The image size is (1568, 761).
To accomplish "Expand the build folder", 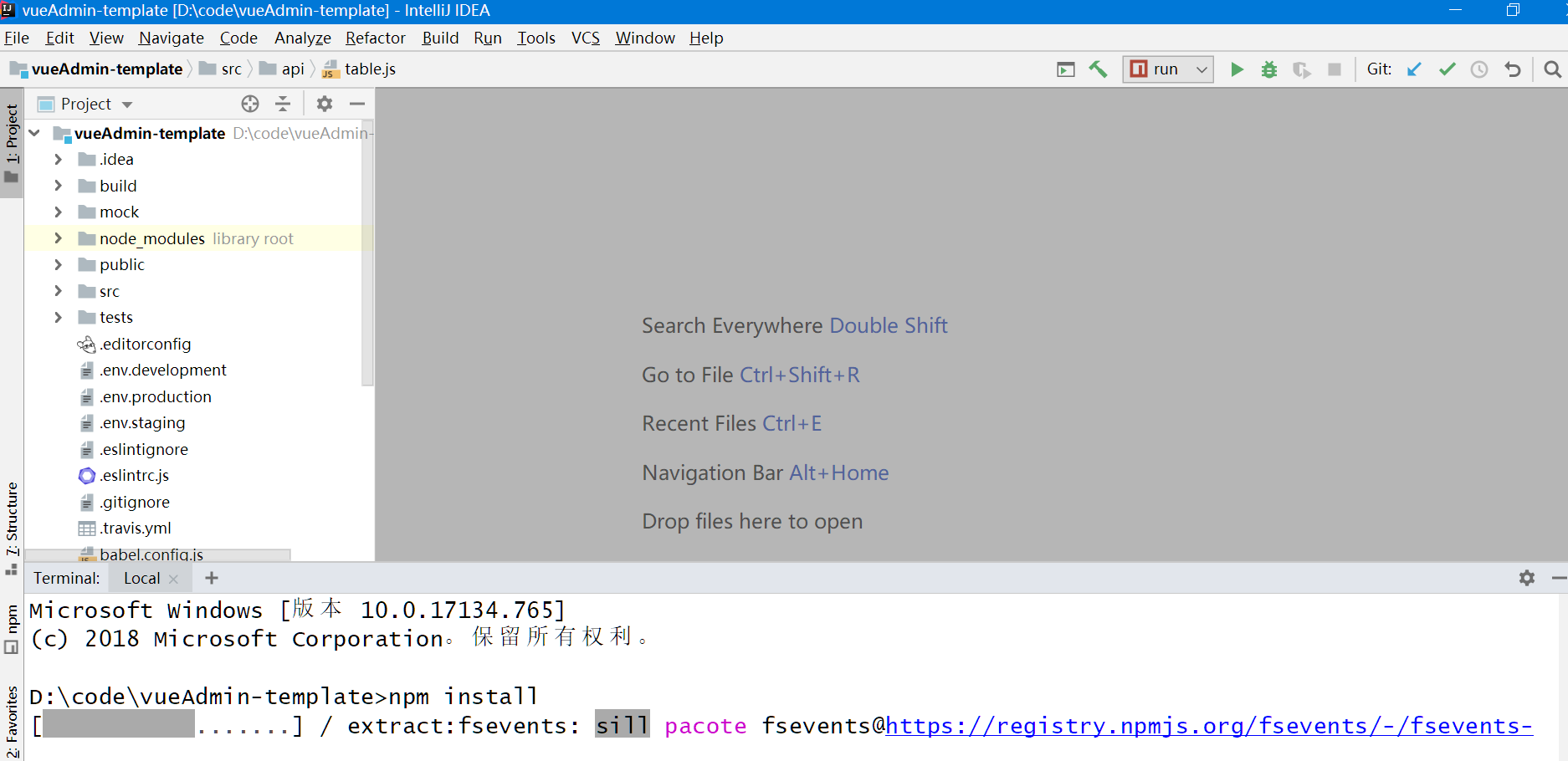I will click(58, 186).
